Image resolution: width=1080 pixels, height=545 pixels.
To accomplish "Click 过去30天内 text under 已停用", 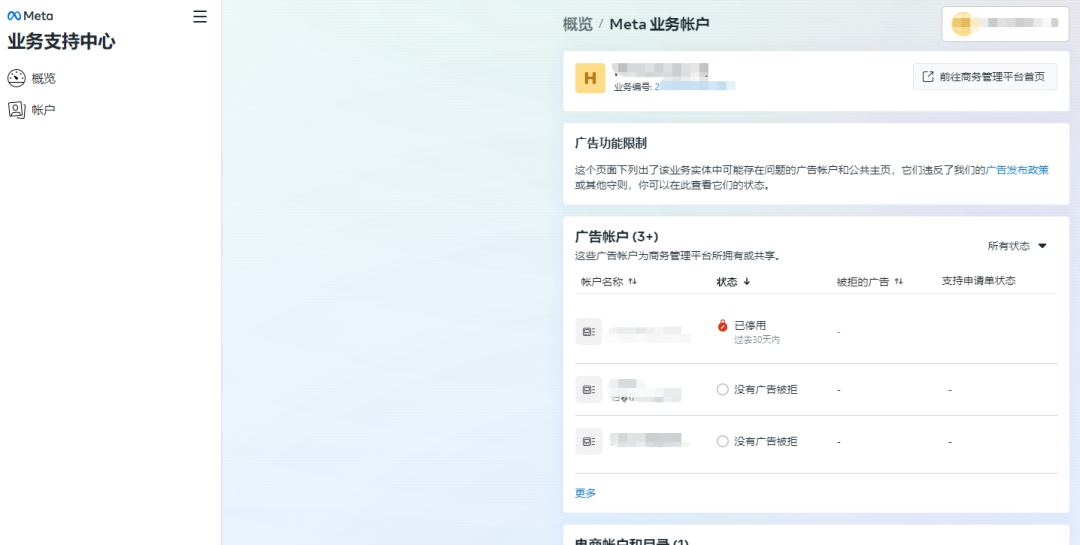I will [757, 340].
